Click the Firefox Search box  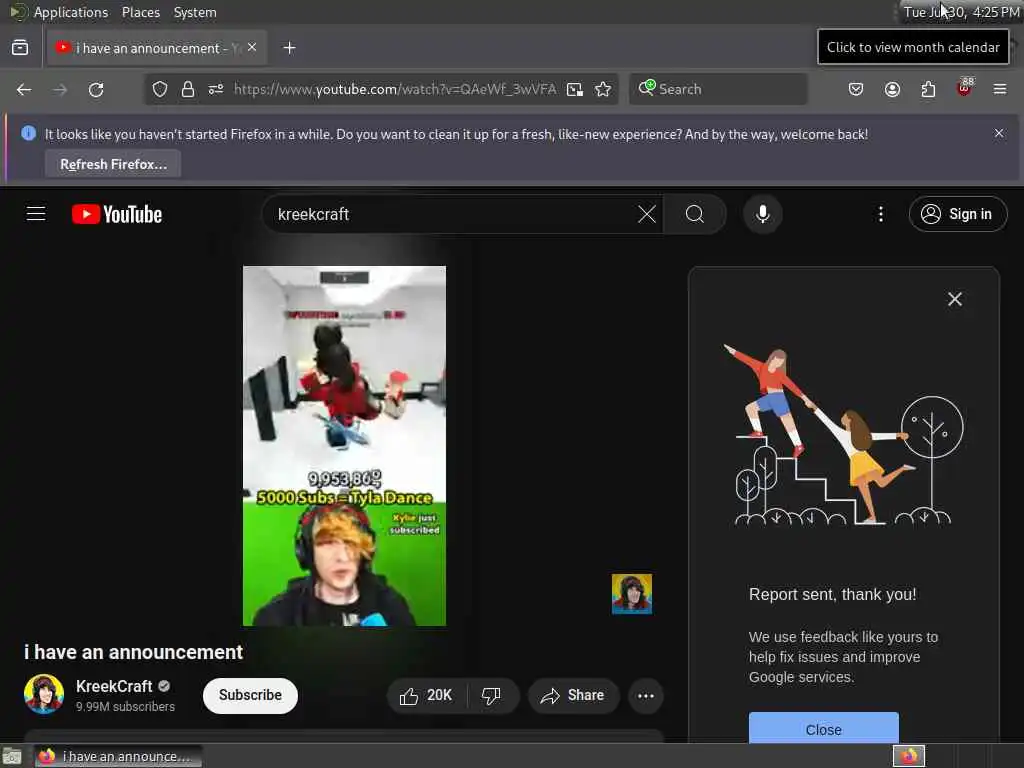pos(718,89)
